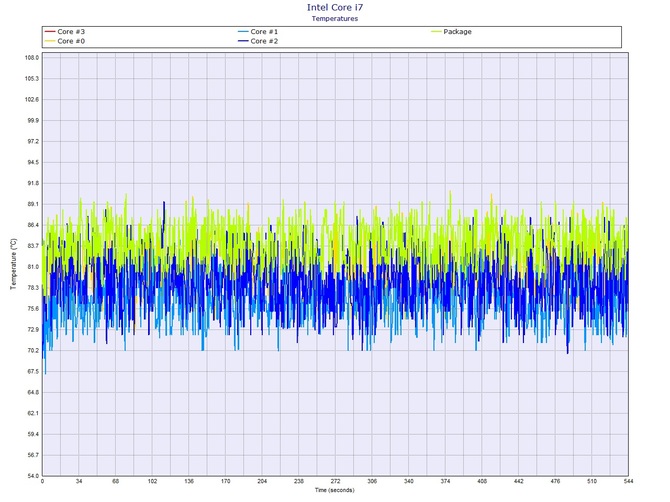Click the Core #0 legend entry
The height and width of the screenshot is (502, 670).
click(x=65, y=41)
